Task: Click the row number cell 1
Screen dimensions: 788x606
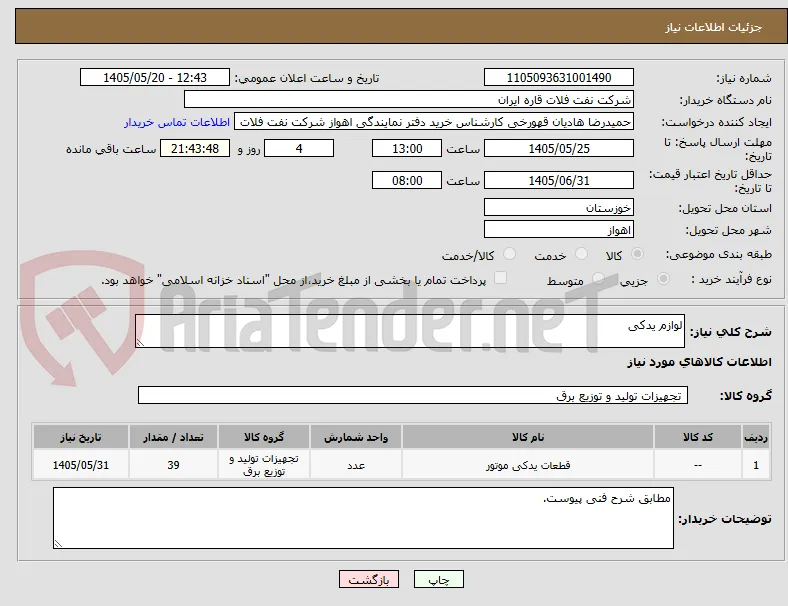Action: point(756,465)
